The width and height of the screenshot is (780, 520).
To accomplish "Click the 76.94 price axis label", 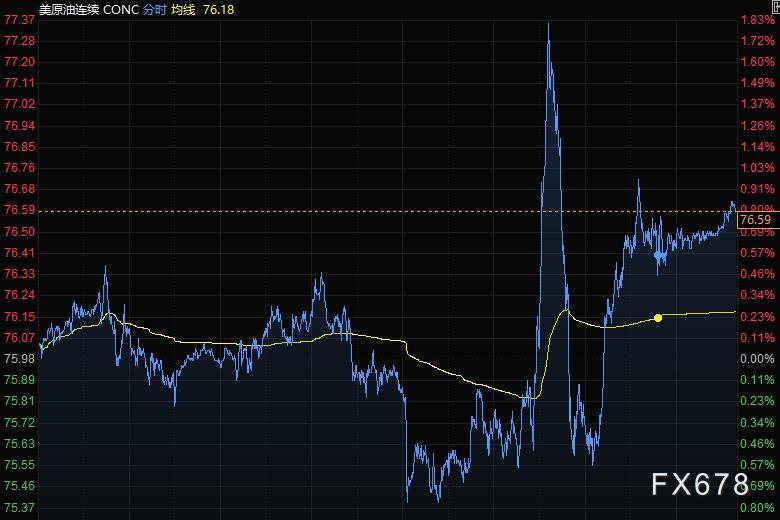I will (x=19, y=125).
